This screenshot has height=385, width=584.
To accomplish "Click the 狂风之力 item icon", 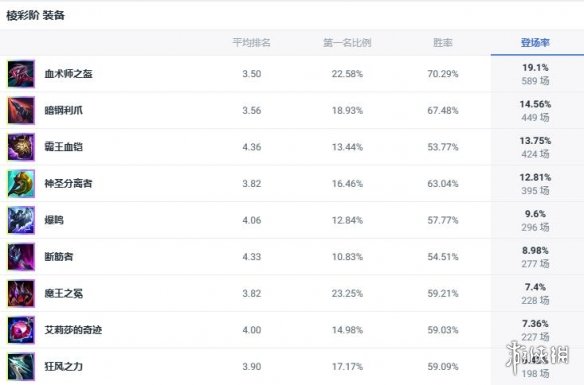I will tap(21, 366).
